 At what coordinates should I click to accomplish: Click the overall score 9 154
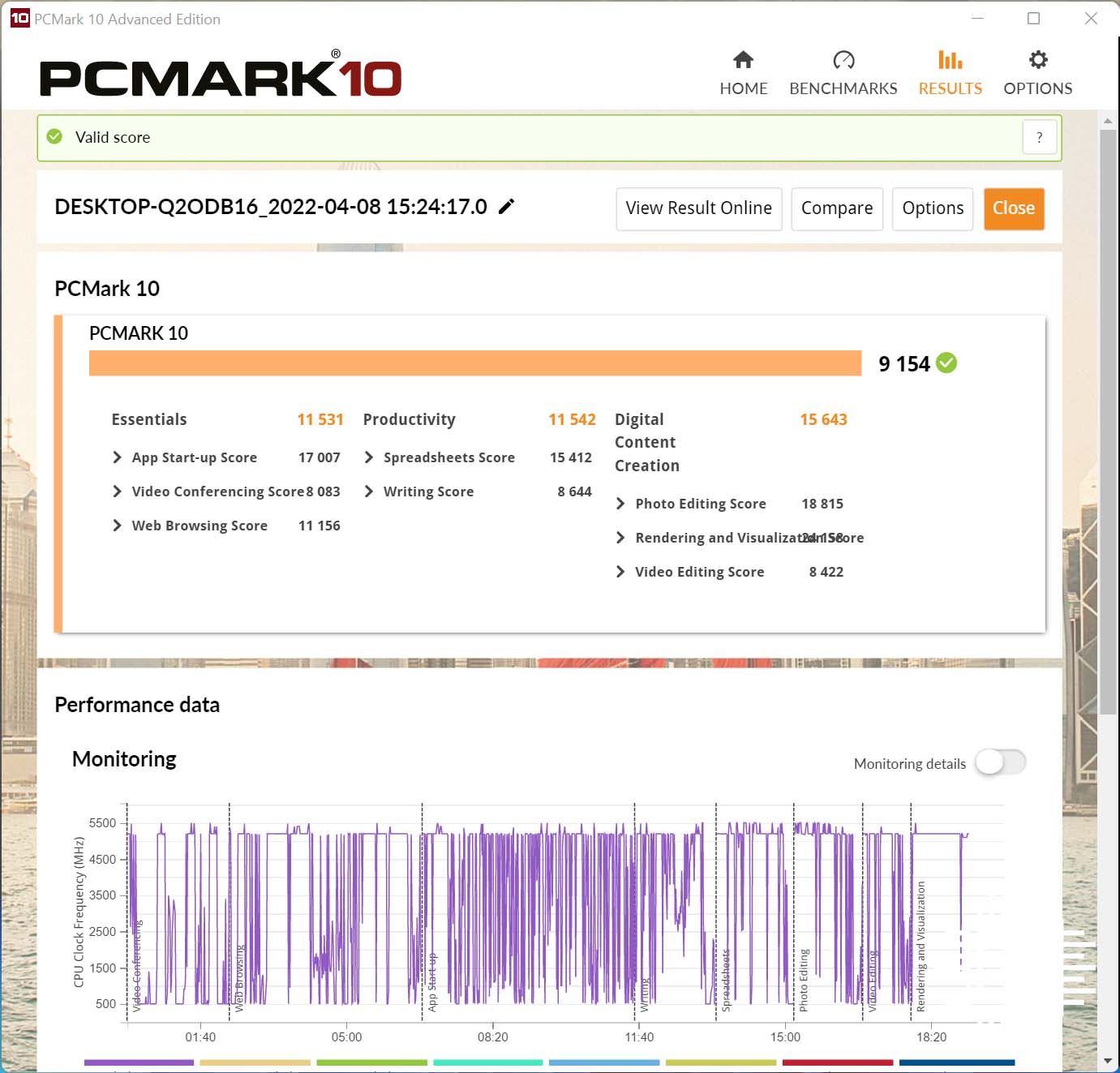[x=903, y=363]
